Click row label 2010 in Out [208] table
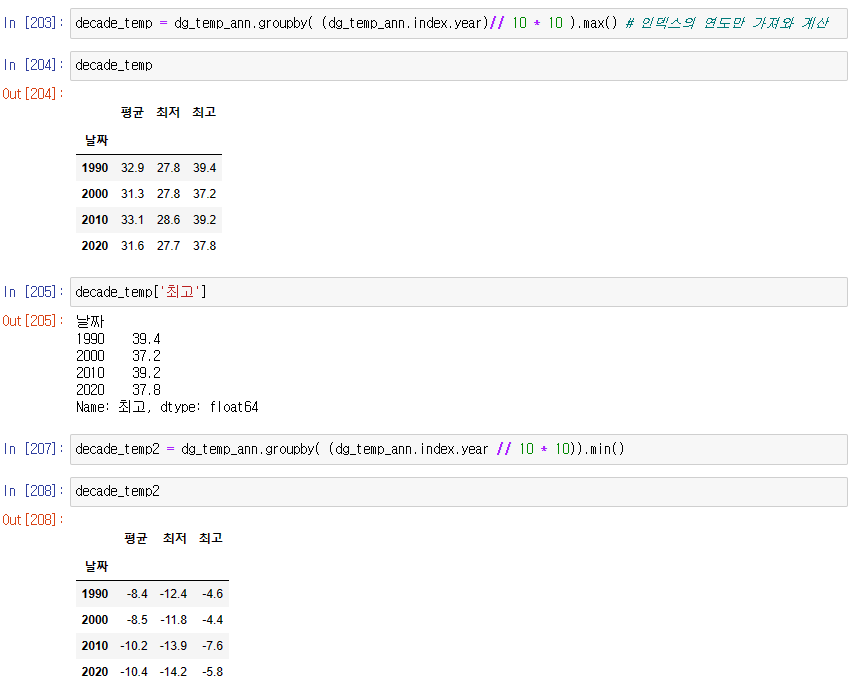Viewport: 855px width, 691px height. [x=95, y=646]
